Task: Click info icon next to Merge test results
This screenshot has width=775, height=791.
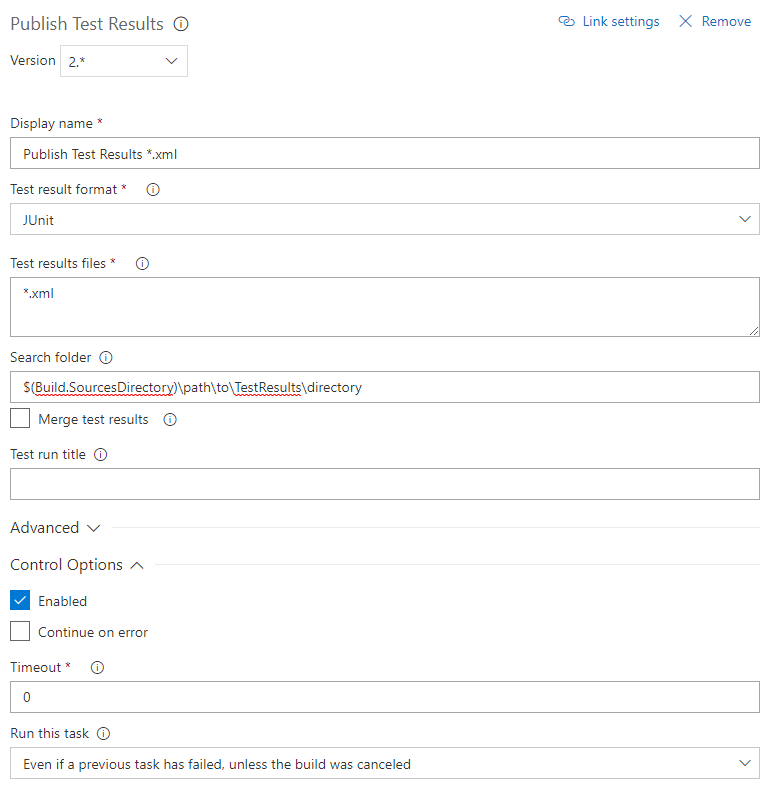Action: pos(170,420)
